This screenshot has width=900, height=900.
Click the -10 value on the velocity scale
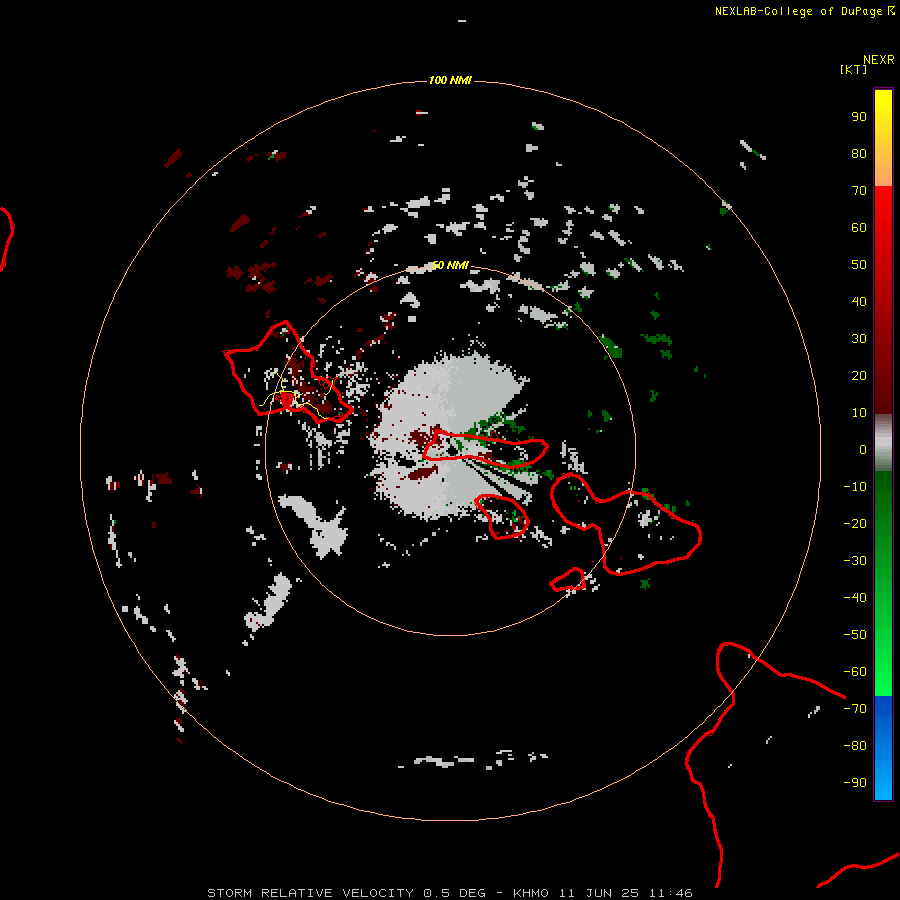click(855, 487)
